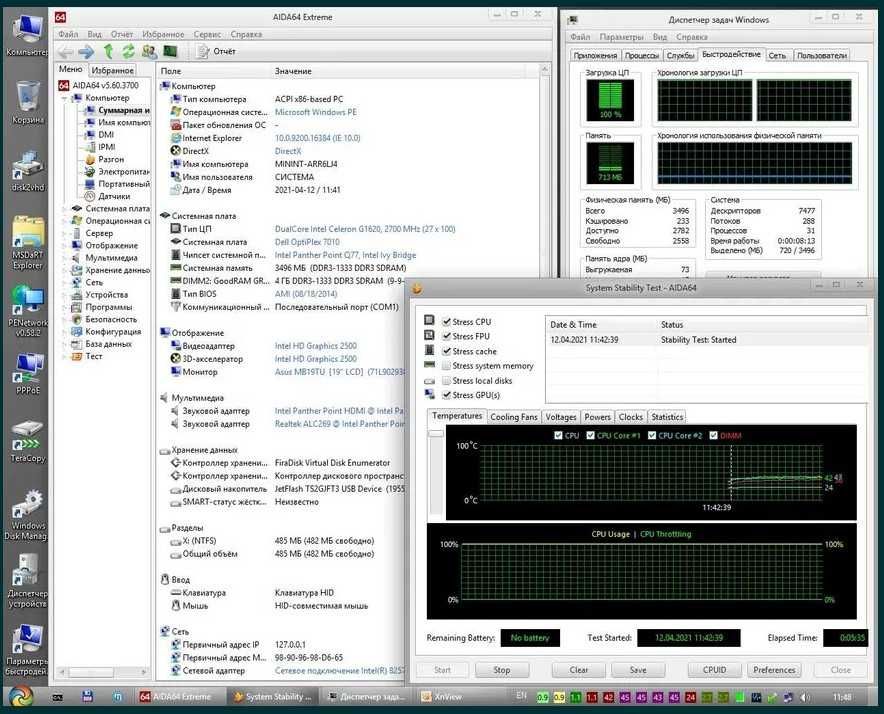Click the EN language indicator on taskbar
Image resolution: width=884 pixels, height=714 pixels.
(x=521, y=696)
